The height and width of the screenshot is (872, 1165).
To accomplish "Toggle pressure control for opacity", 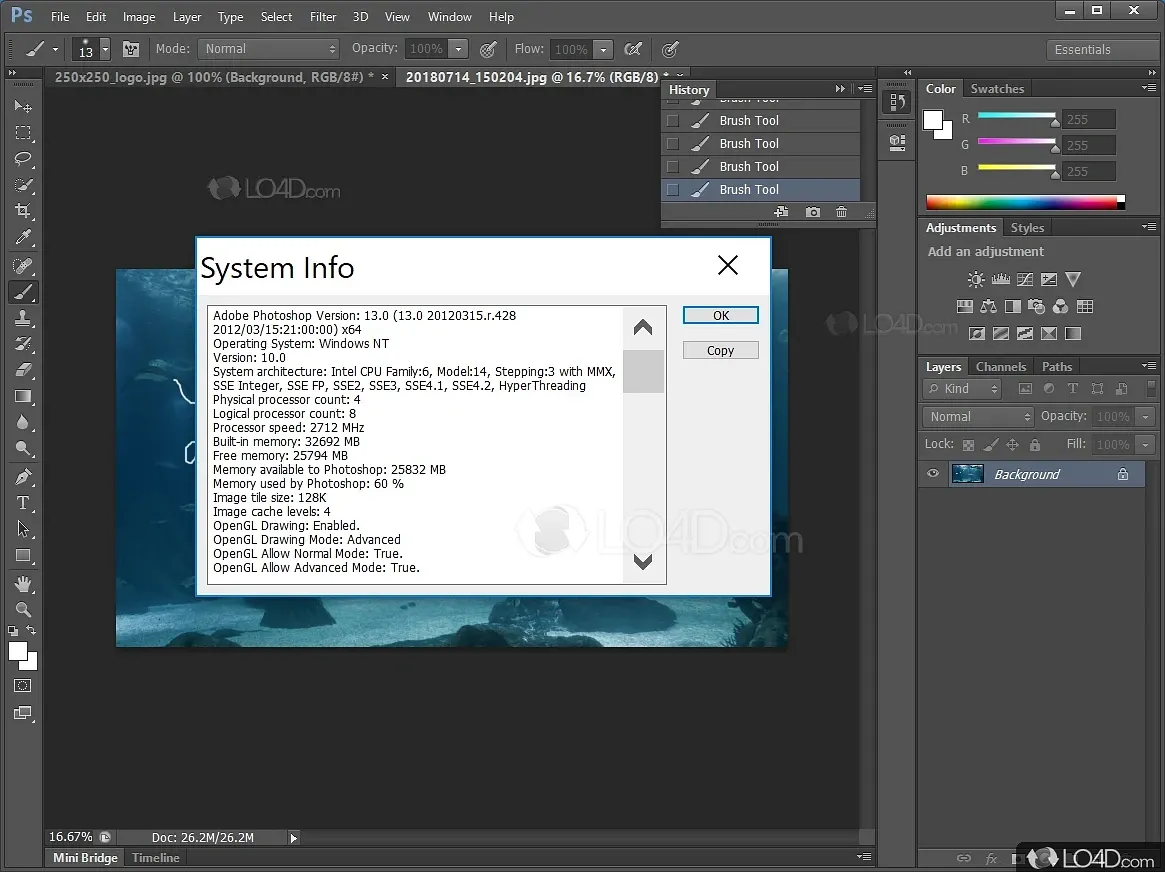I will tap(488, 49).
